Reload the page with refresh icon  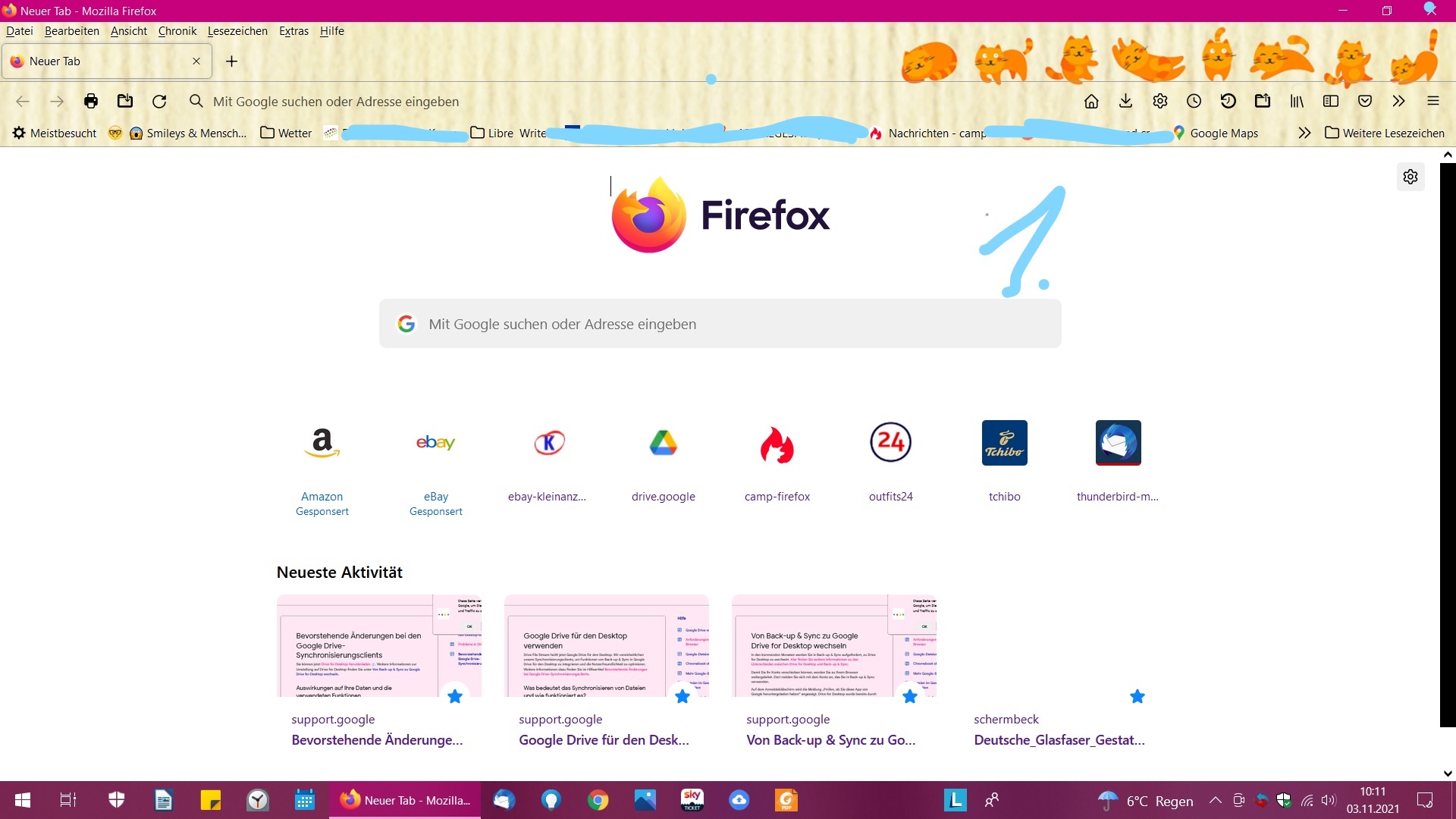tap(159, 101)
